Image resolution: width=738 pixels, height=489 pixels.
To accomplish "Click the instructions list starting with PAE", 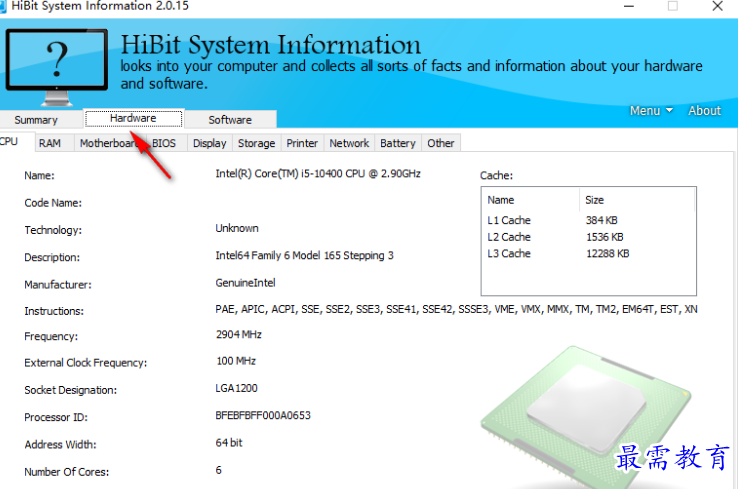I will (x=456, y=309).
